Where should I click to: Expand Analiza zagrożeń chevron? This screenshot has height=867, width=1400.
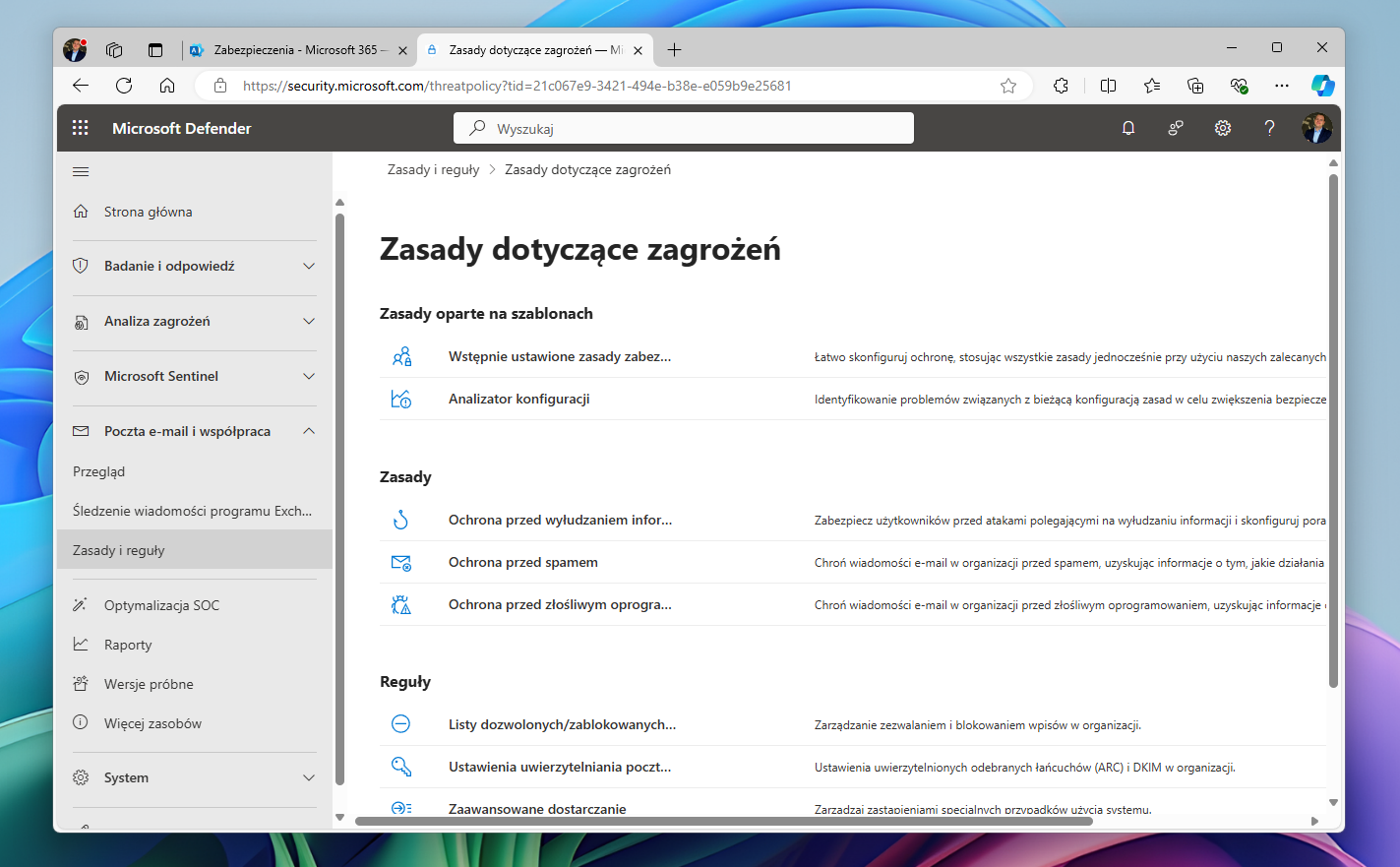point(309,321)
